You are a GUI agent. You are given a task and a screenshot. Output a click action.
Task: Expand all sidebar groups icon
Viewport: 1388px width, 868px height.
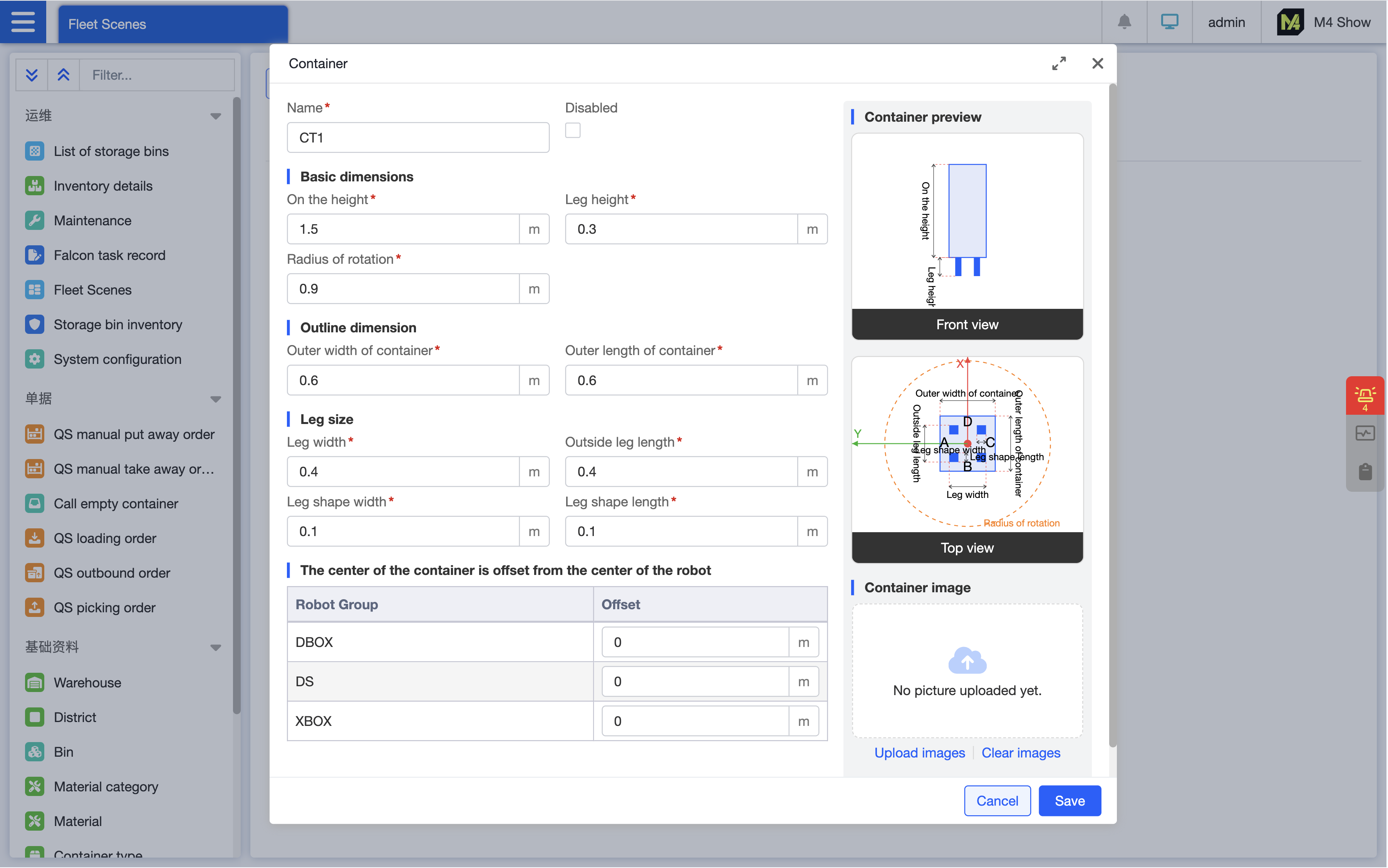click(x=32, y=75)
